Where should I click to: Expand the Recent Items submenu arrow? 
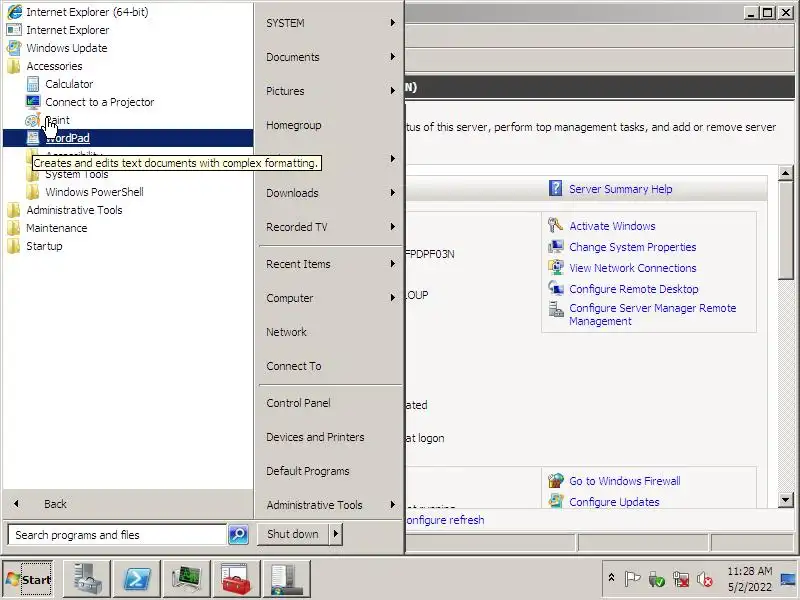click(392, 264)
